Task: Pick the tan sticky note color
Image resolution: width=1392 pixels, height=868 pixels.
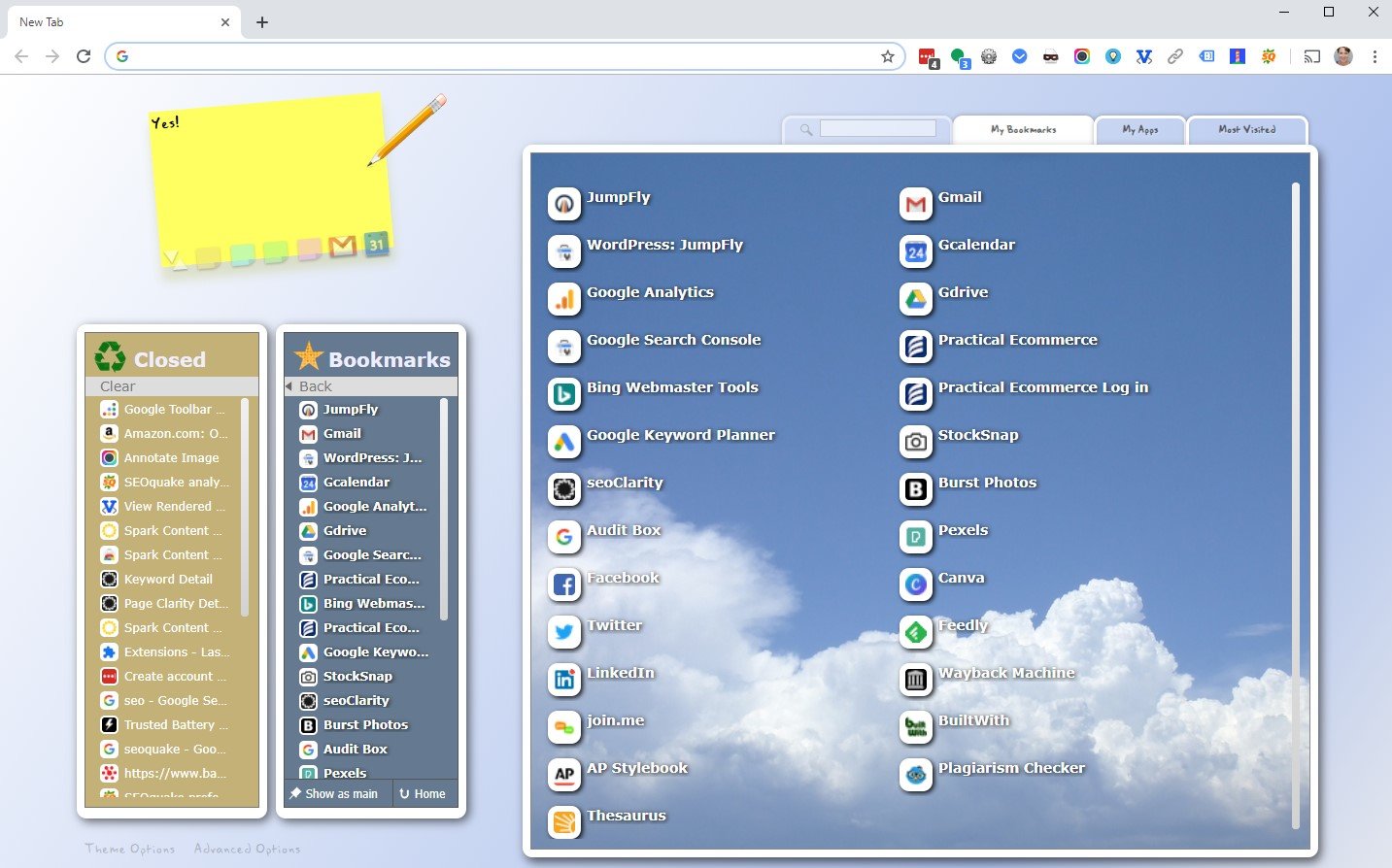Action: [207, 257]
